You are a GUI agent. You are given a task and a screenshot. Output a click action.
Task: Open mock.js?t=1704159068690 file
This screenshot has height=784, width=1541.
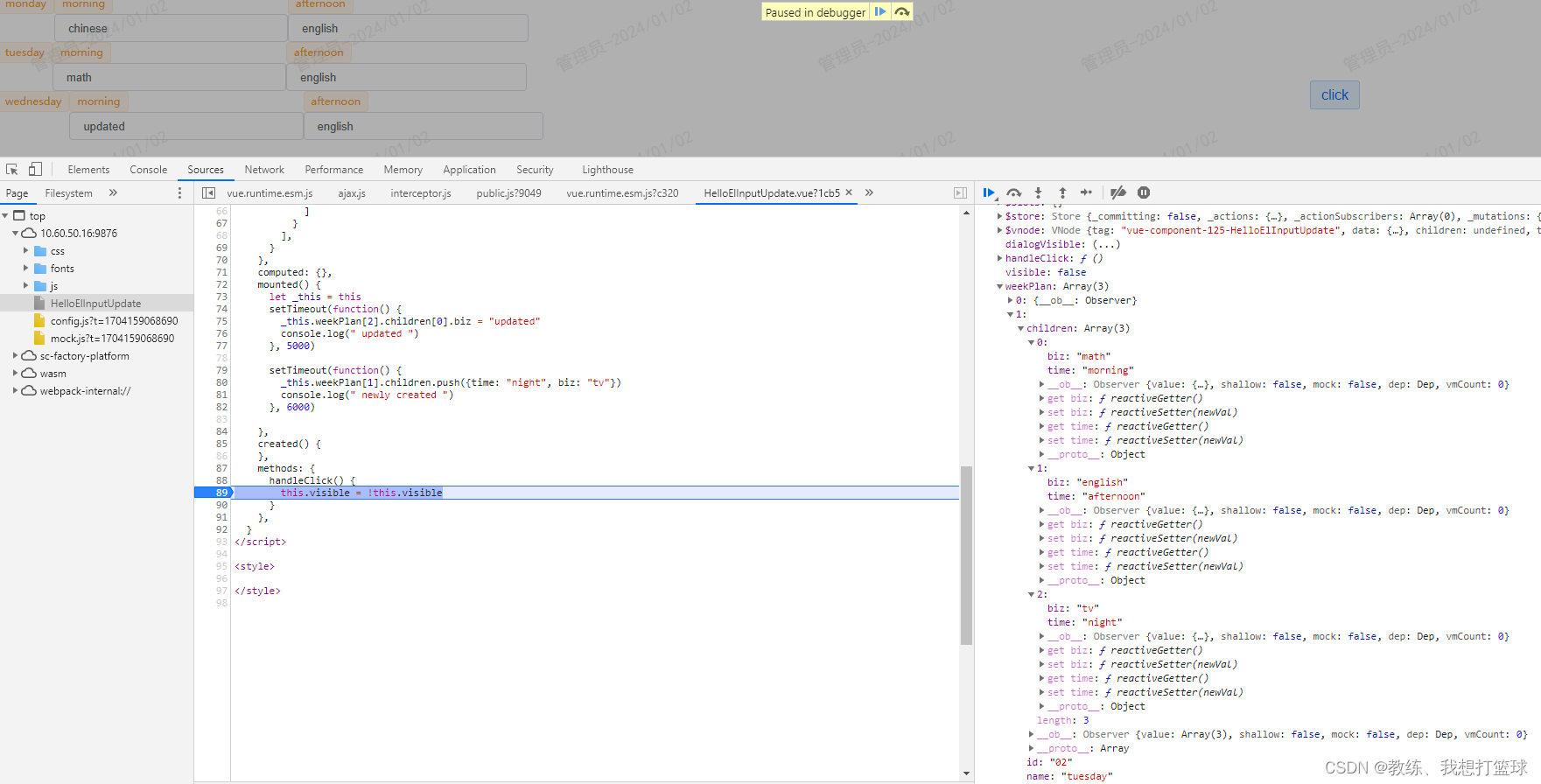(112, 339)
